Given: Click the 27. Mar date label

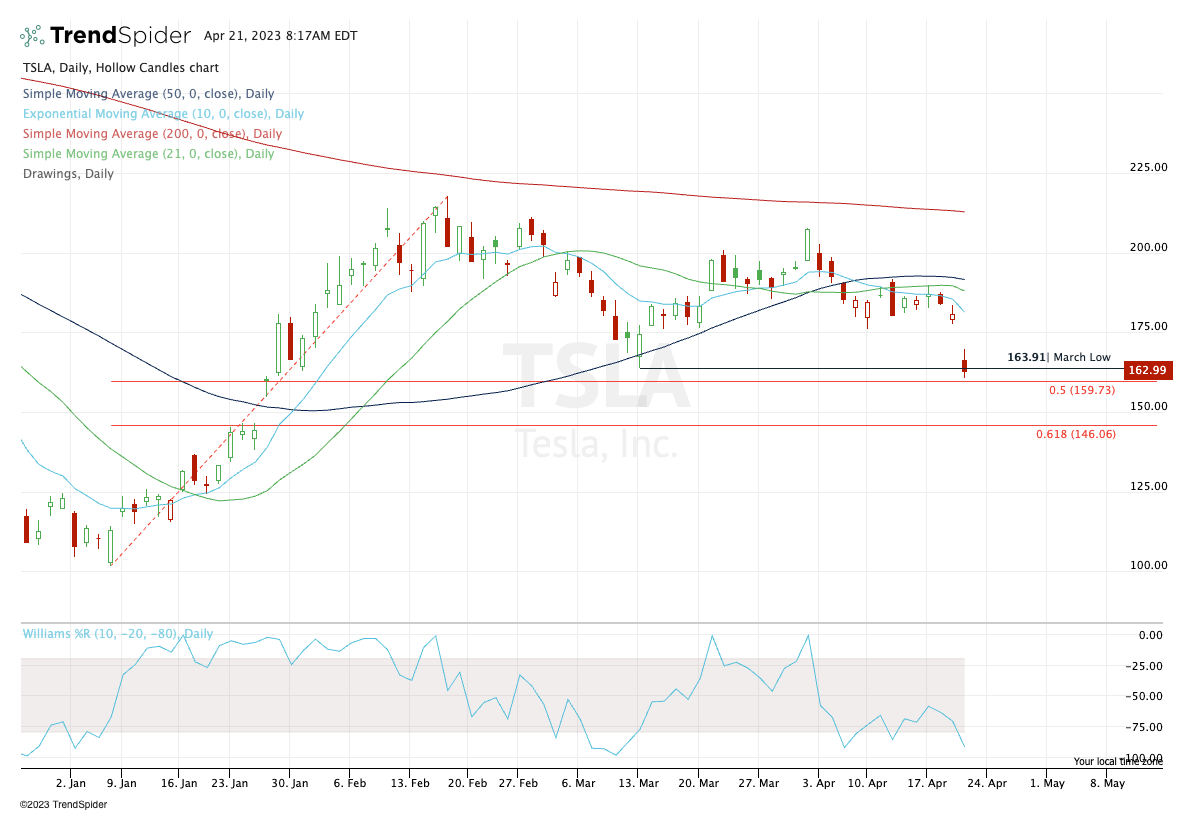Looking at the screenshot, I should point(759,784).
